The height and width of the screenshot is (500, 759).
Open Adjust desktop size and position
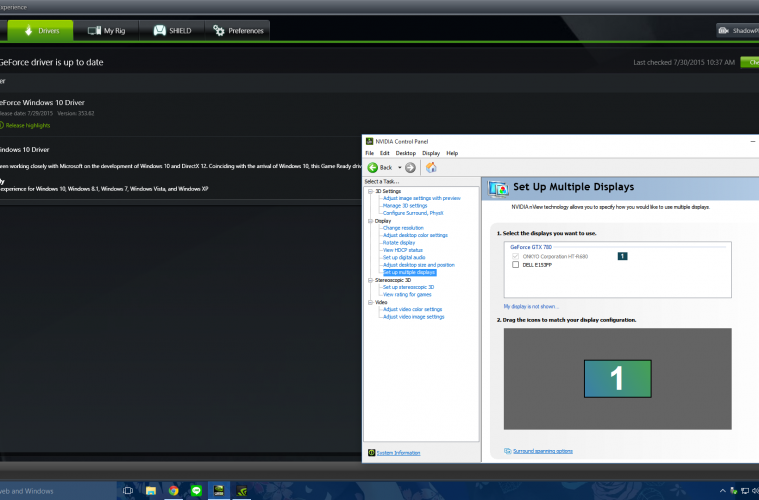pos(419,265)
